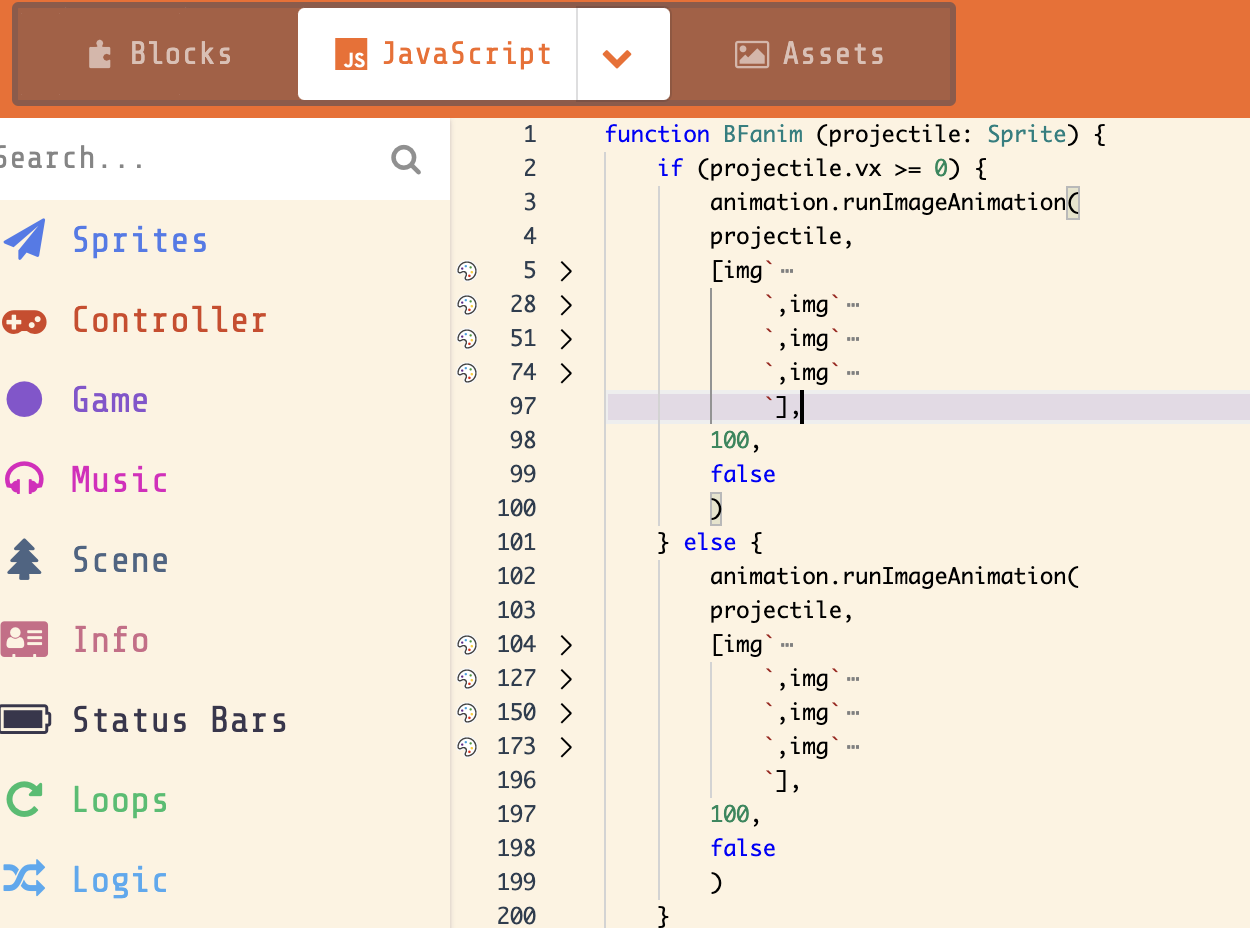Expand folded code at line 5
This screenshot has width=1250, height=928.
pos(566,271)
